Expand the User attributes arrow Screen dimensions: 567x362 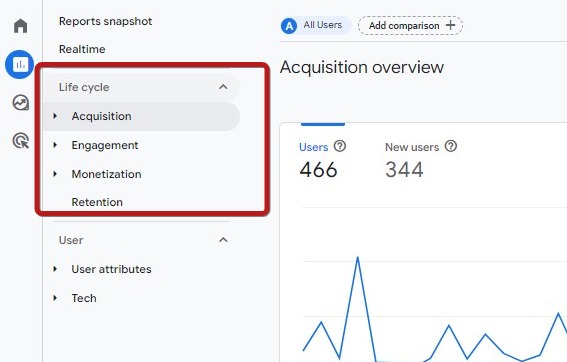pyautogui.click(x=55, y=269)
